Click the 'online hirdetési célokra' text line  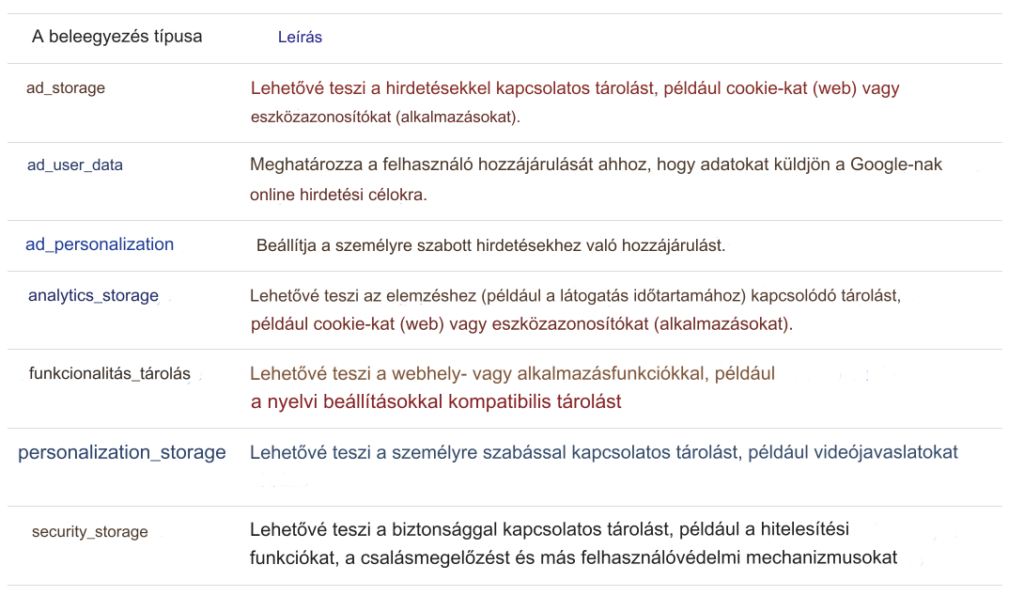[x=338, y=194]
